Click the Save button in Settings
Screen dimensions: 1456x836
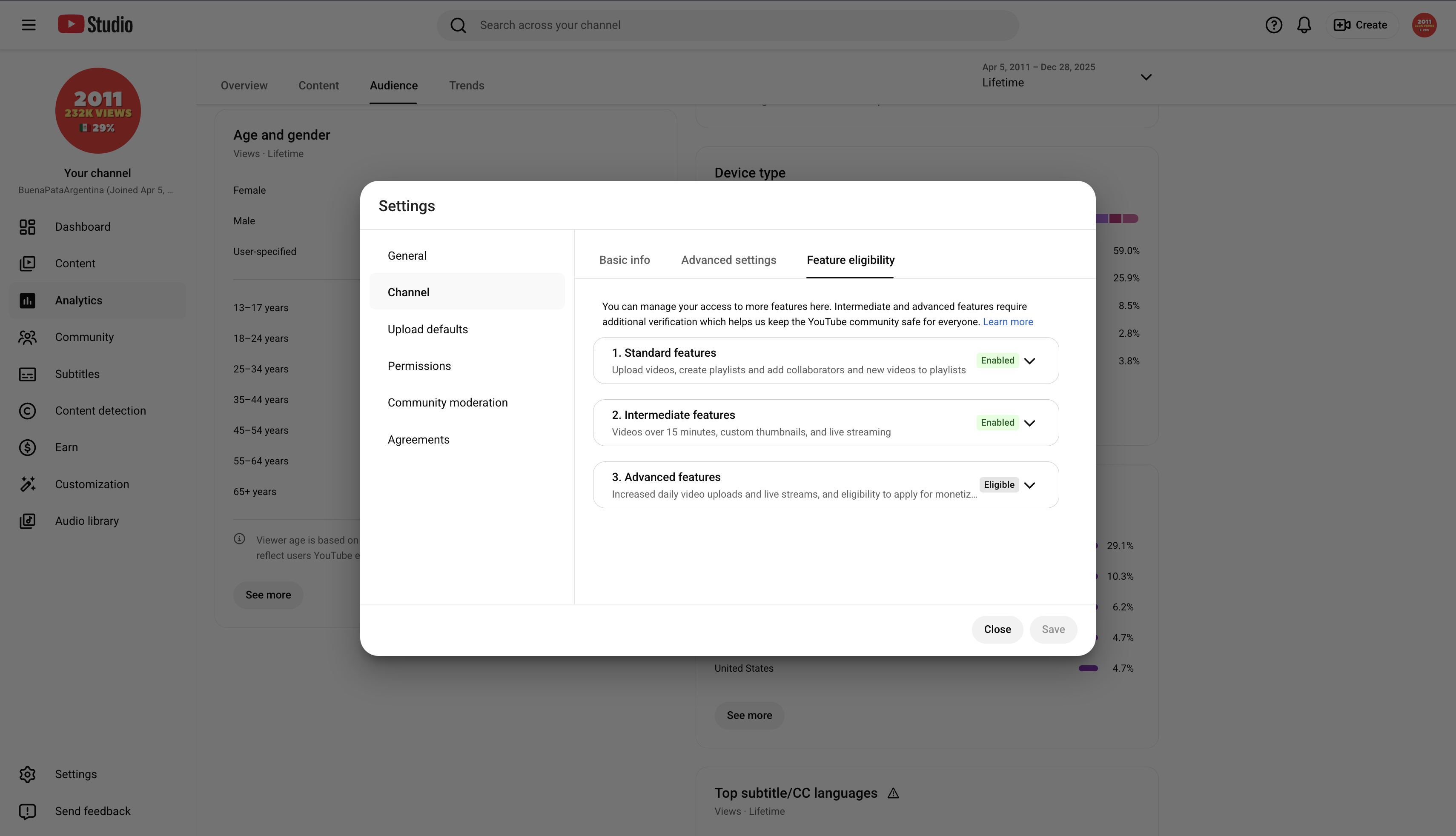click(x=1053, y=629)
